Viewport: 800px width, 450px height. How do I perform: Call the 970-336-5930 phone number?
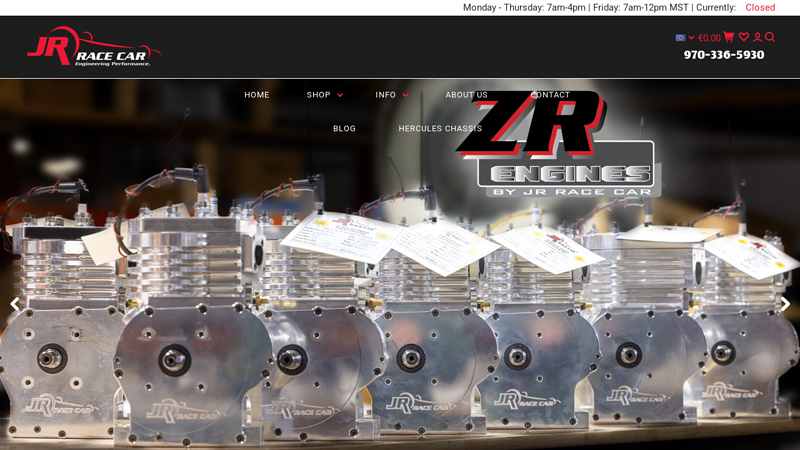(723, 55)
